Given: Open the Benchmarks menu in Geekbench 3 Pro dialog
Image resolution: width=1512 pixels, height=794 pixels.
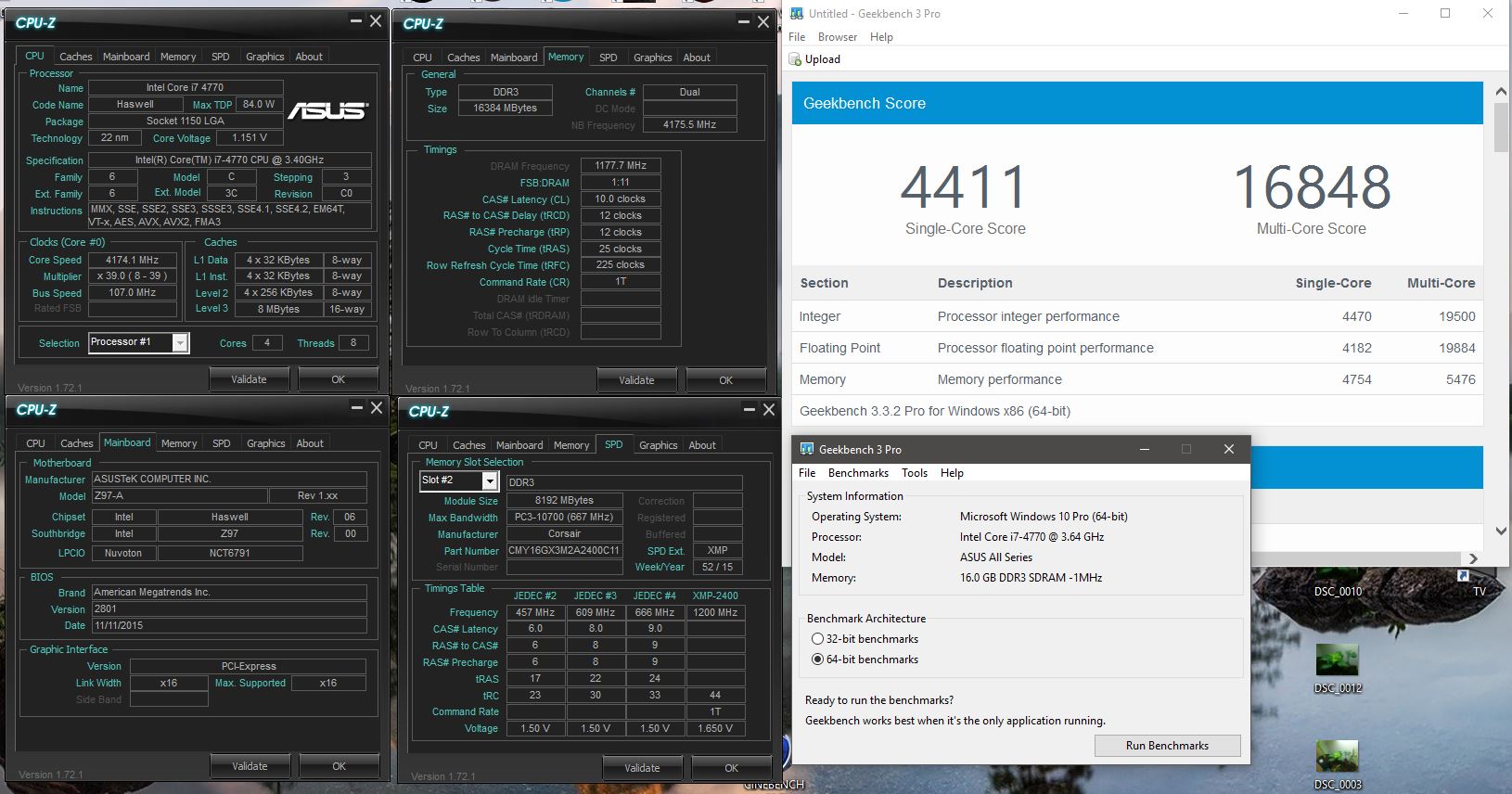Looking at the screenshot, I should pos(858,473).
